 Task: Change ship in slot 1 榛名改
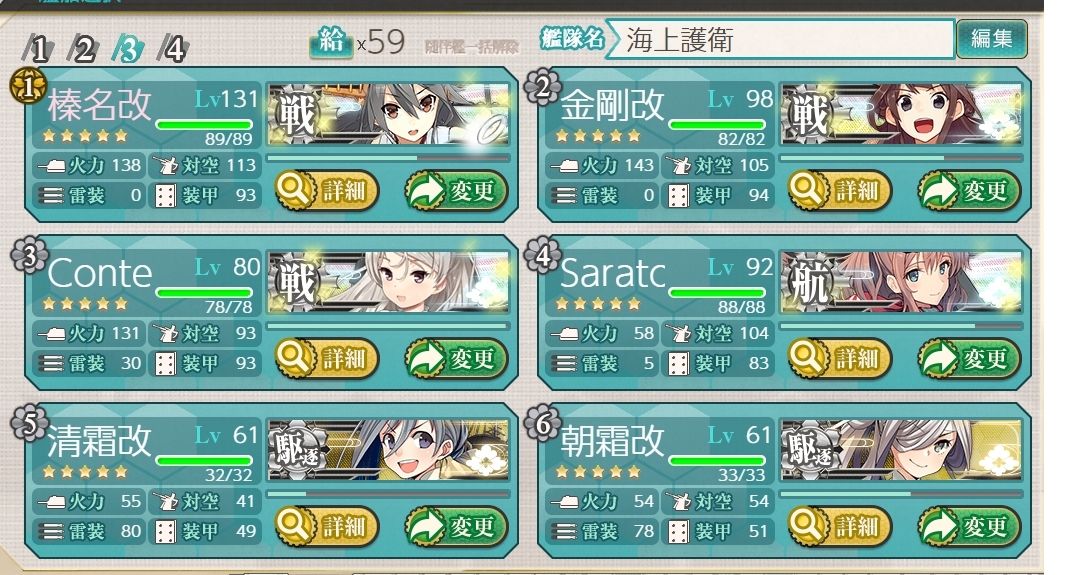(456, 190)
